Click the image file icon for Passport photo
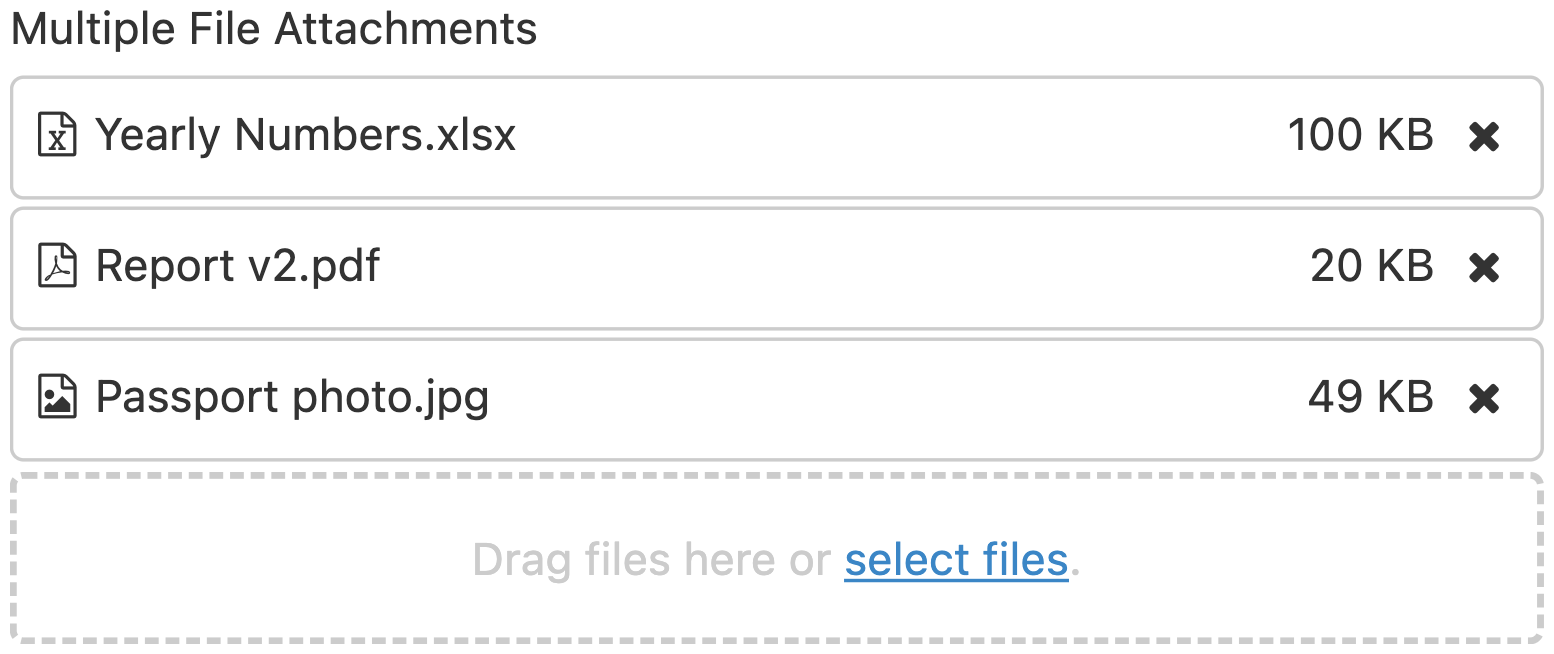 tap(57, 397)
